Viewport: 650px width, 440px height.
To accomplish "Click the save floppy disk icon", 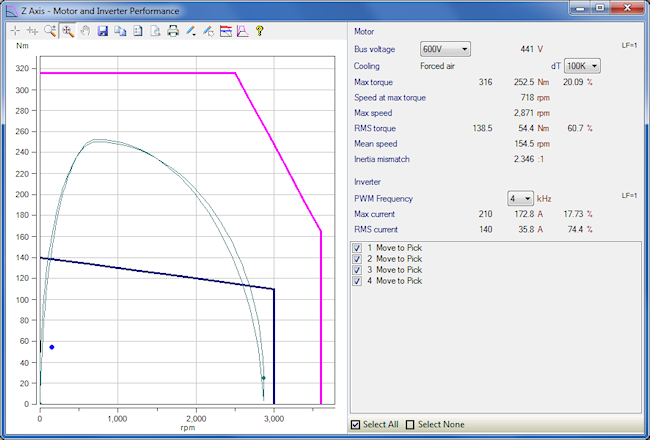I will pyautogui.click(x=103, y=31).
